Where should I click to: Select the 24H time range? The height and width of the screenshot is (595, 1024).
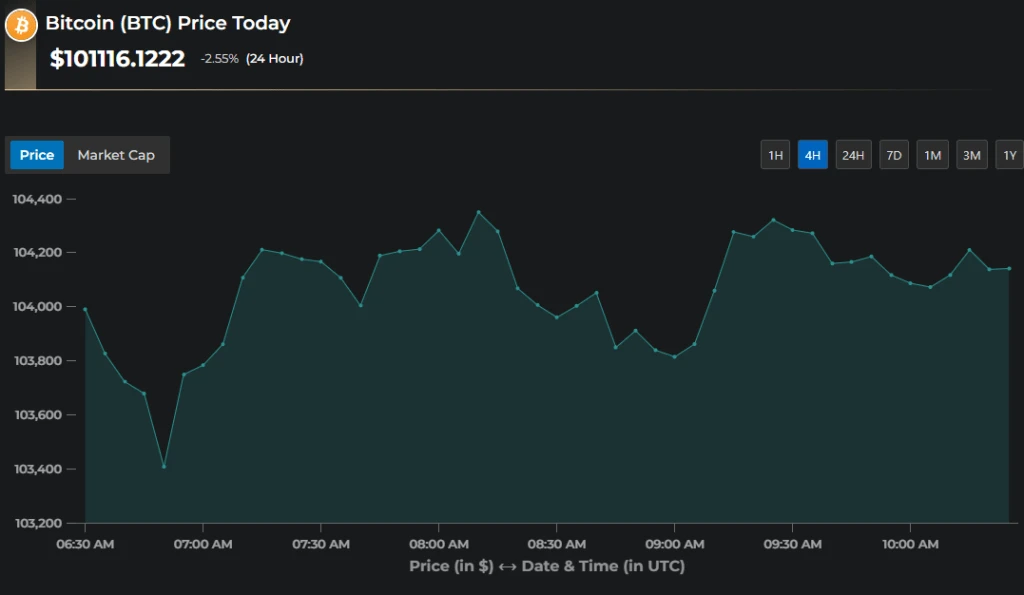[x=853, y=155]
